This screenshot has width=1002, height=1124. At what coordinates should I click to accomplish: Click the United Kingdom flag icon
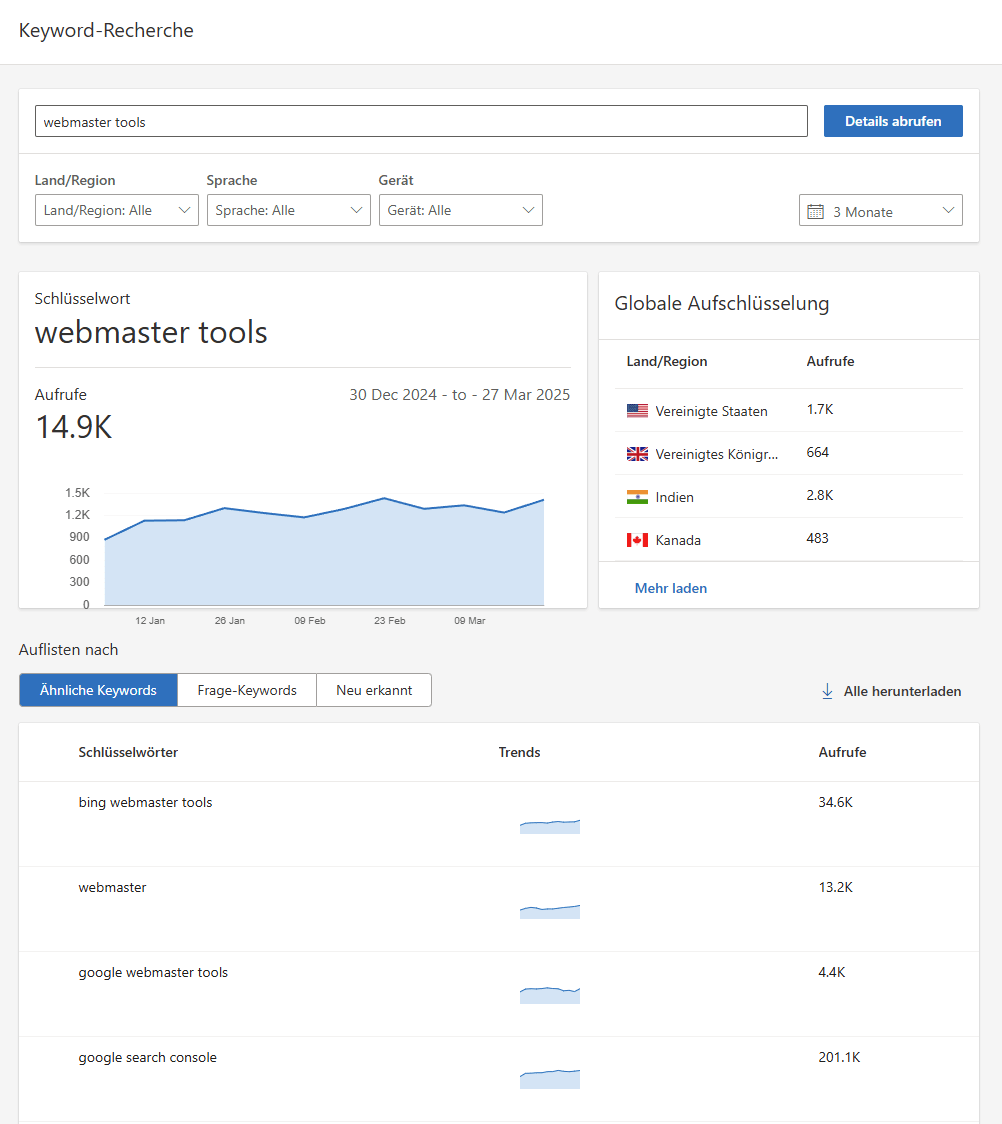click(637, 454)
